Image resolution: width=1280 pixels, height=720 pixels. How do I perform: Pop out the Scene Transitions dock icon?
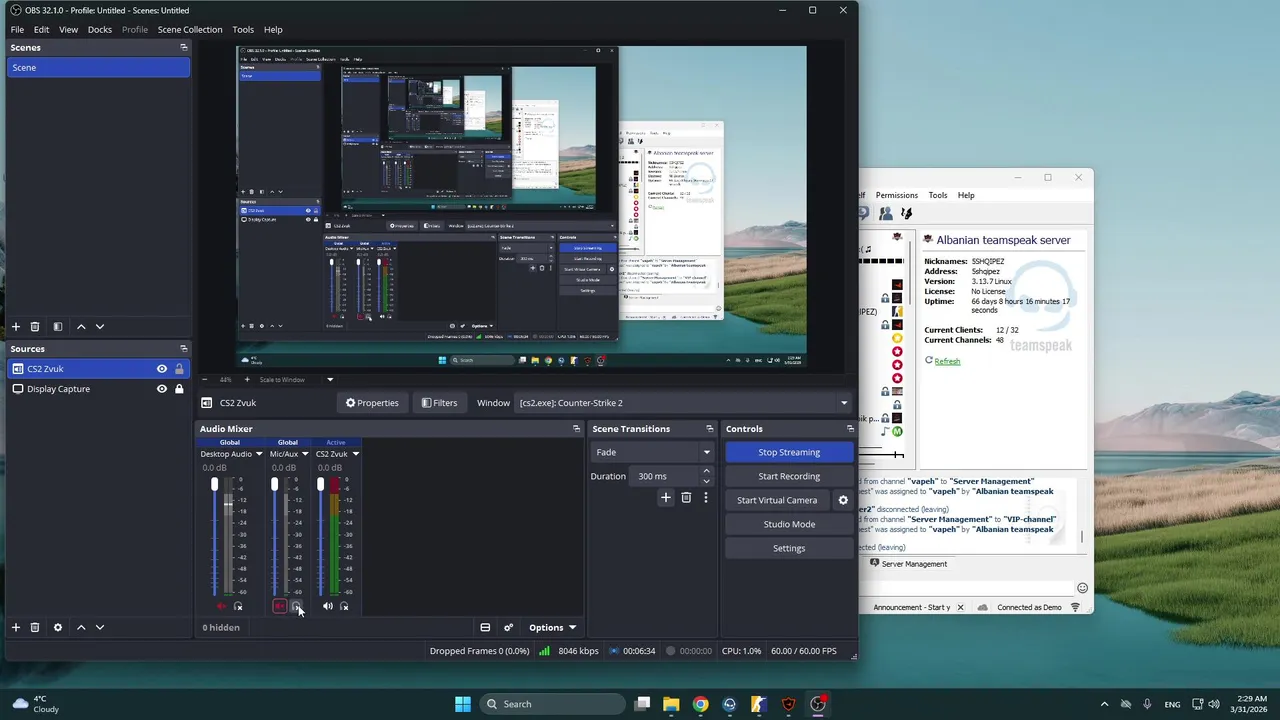(x=709, y=429)
